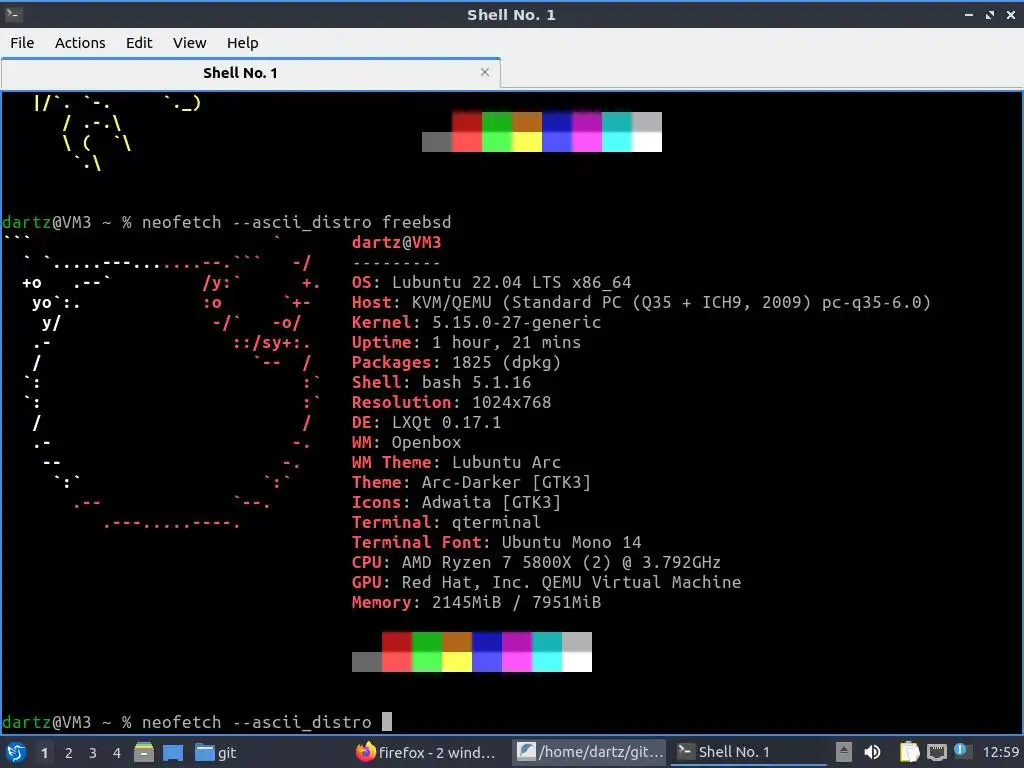This screenshot has height=768, width=1024.
Task: Open the update notifier tray icon
Action: coord(961,750)
